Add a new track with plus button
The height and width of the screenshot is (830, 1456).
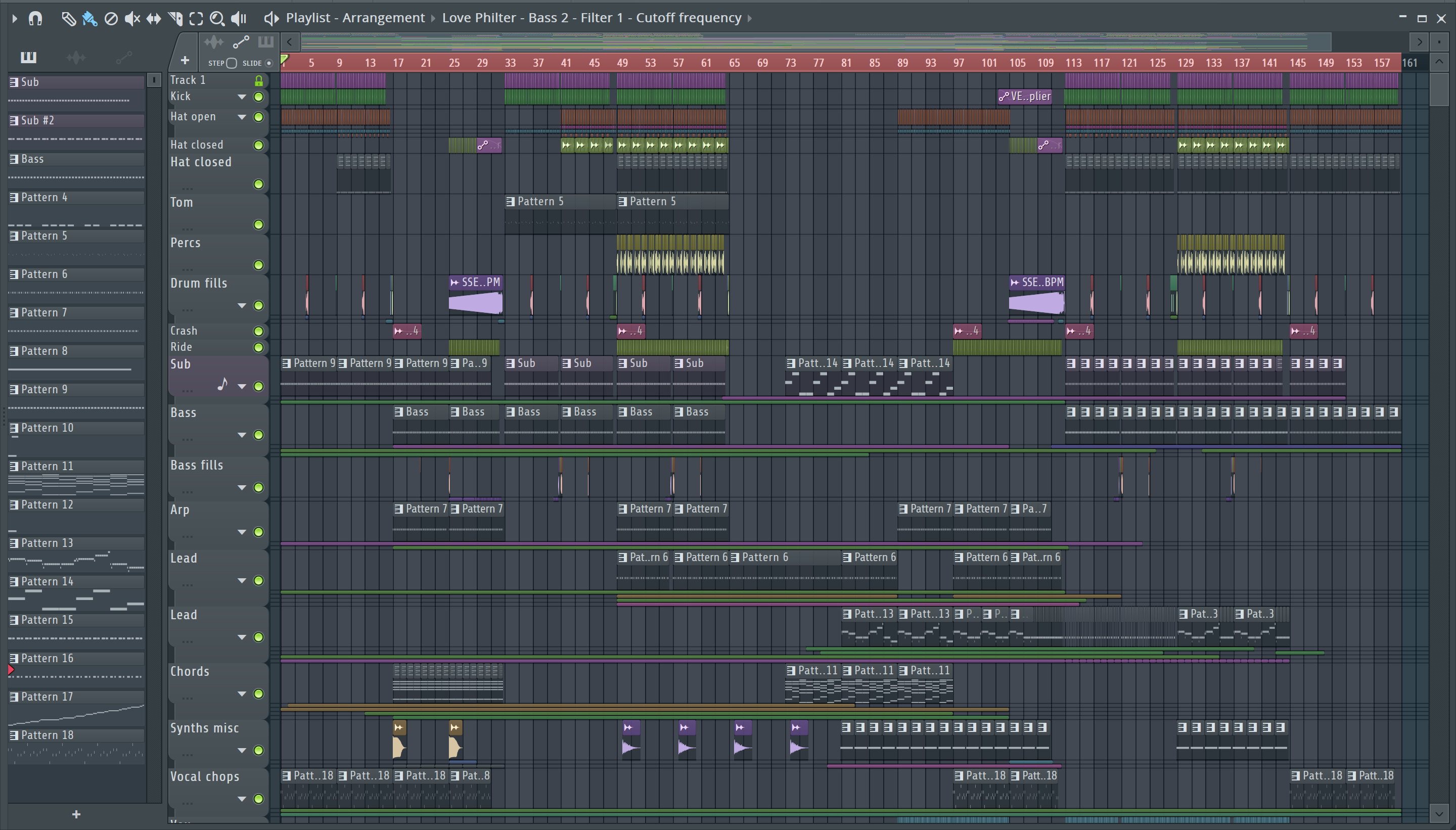pos(185,61)
